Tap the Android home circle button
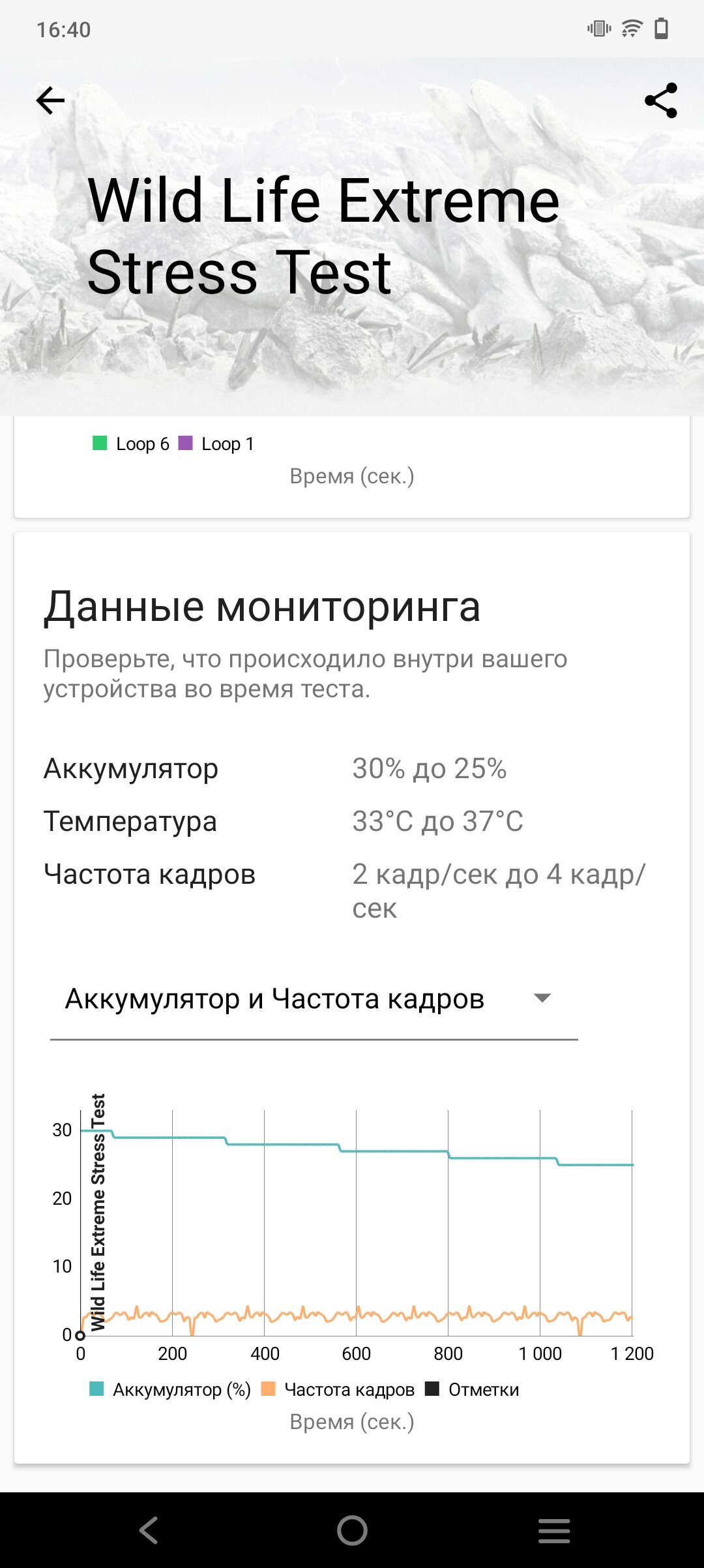This screenshot has height=1568, width=704. click(x=352, y=1530)
